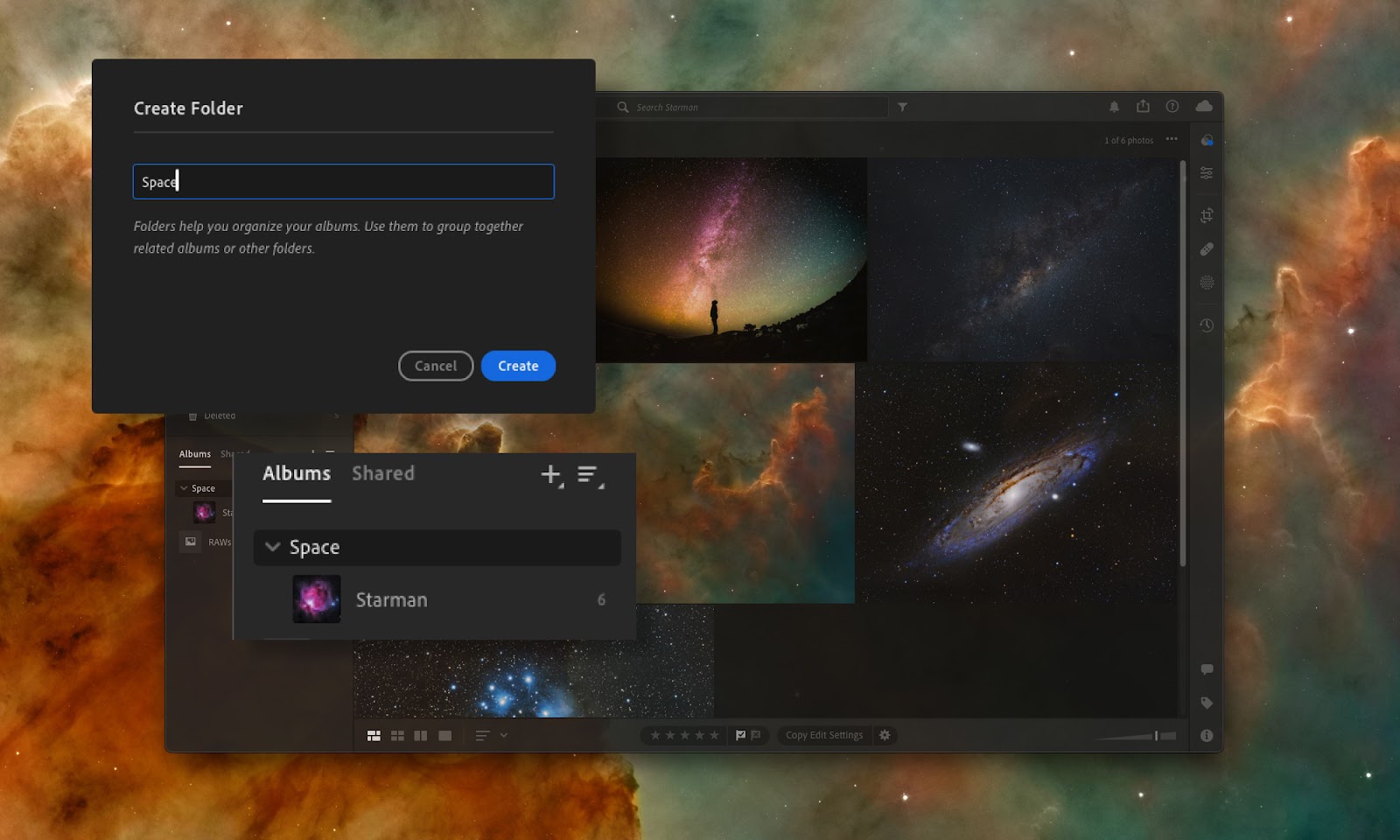Collapse Space folder chevron in enlarged panel
Viewport: 1400px width, 840px height.
click(272, 547)
